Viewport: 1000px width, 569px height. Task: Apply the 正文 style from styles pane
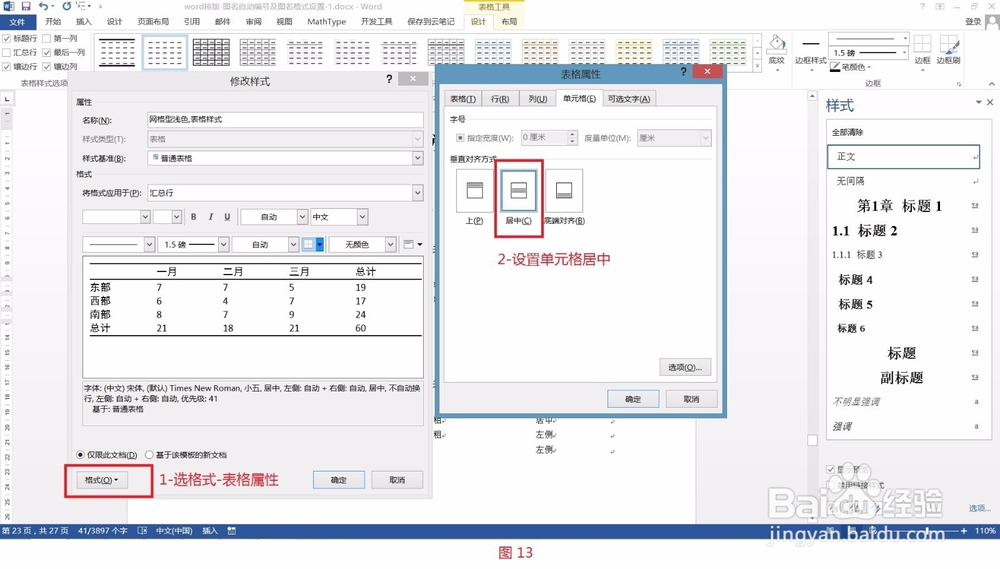[x=904, y=157]
